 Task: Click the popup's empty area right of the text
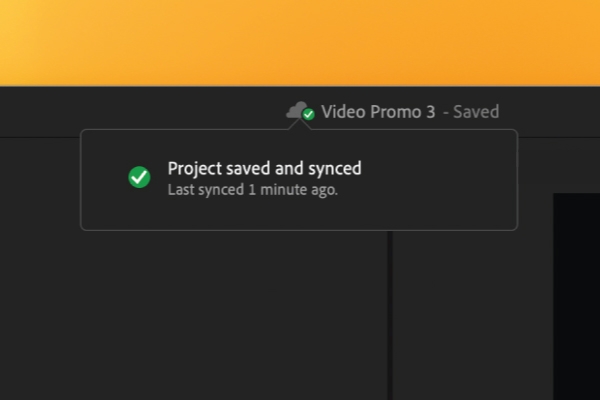coord(440,180)
